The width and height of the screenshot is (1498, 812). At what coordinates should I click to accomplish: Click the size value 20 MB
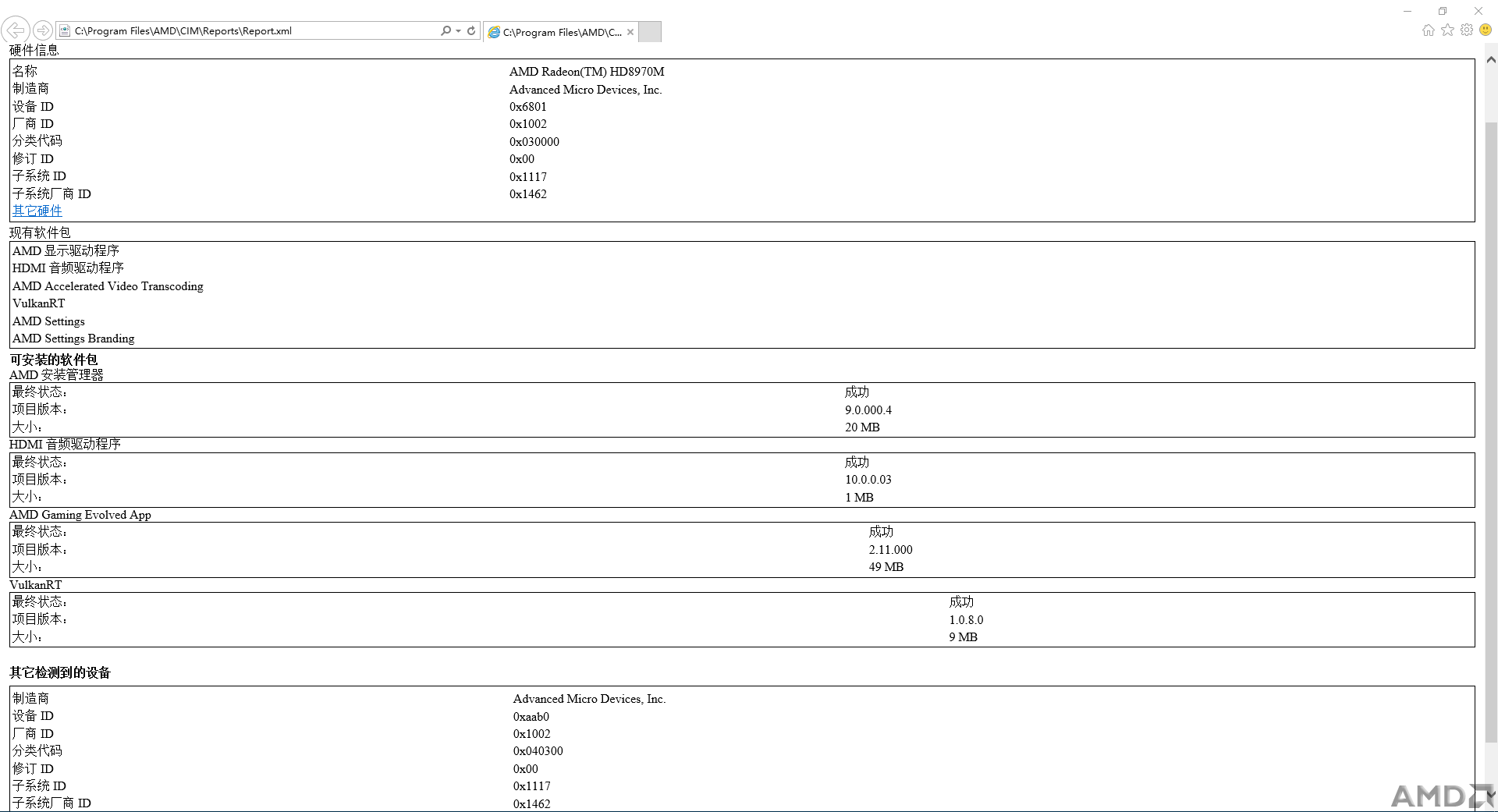[x=862, y=427]
